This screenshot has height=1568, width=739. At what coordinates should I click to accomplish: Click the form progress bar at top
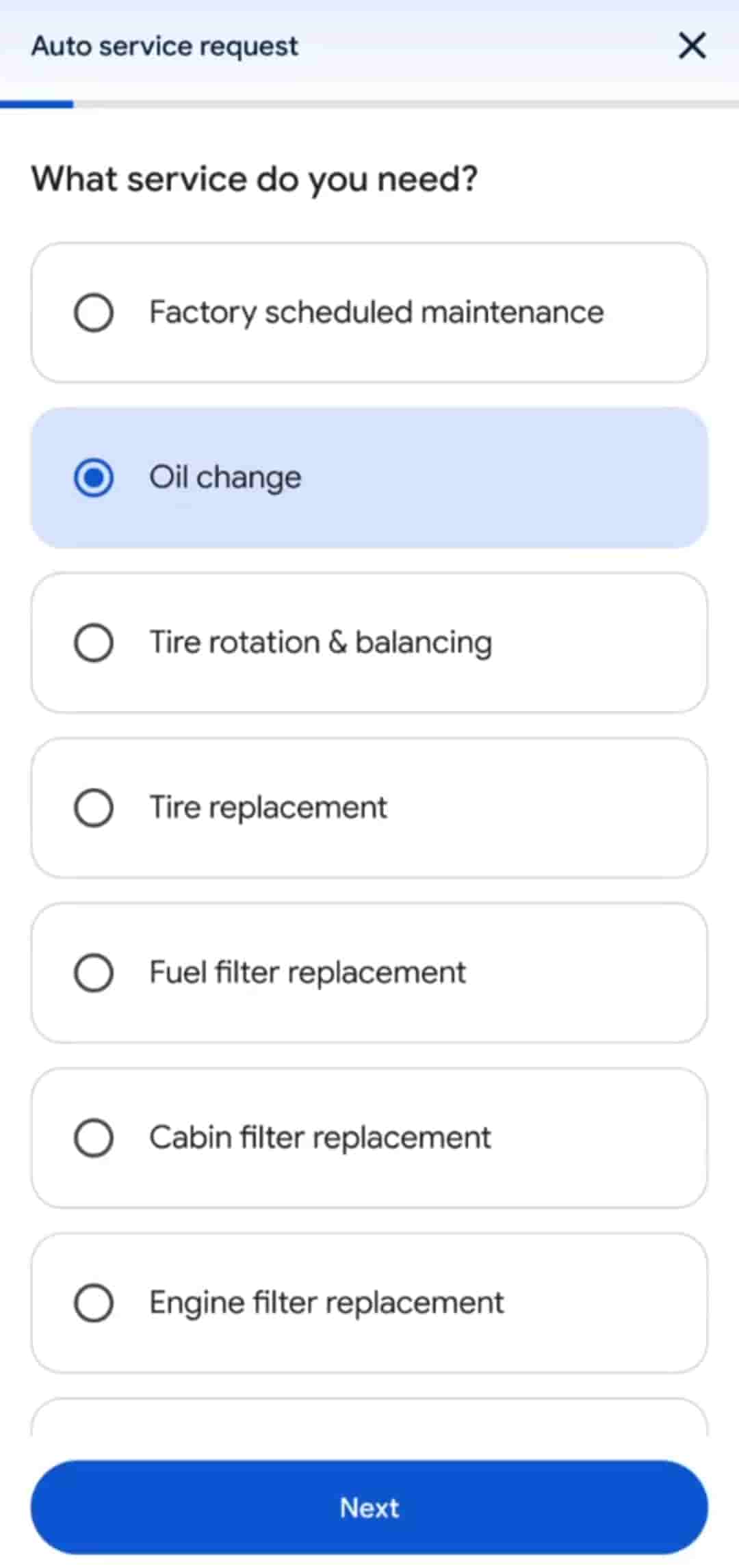tap(369, 105)
